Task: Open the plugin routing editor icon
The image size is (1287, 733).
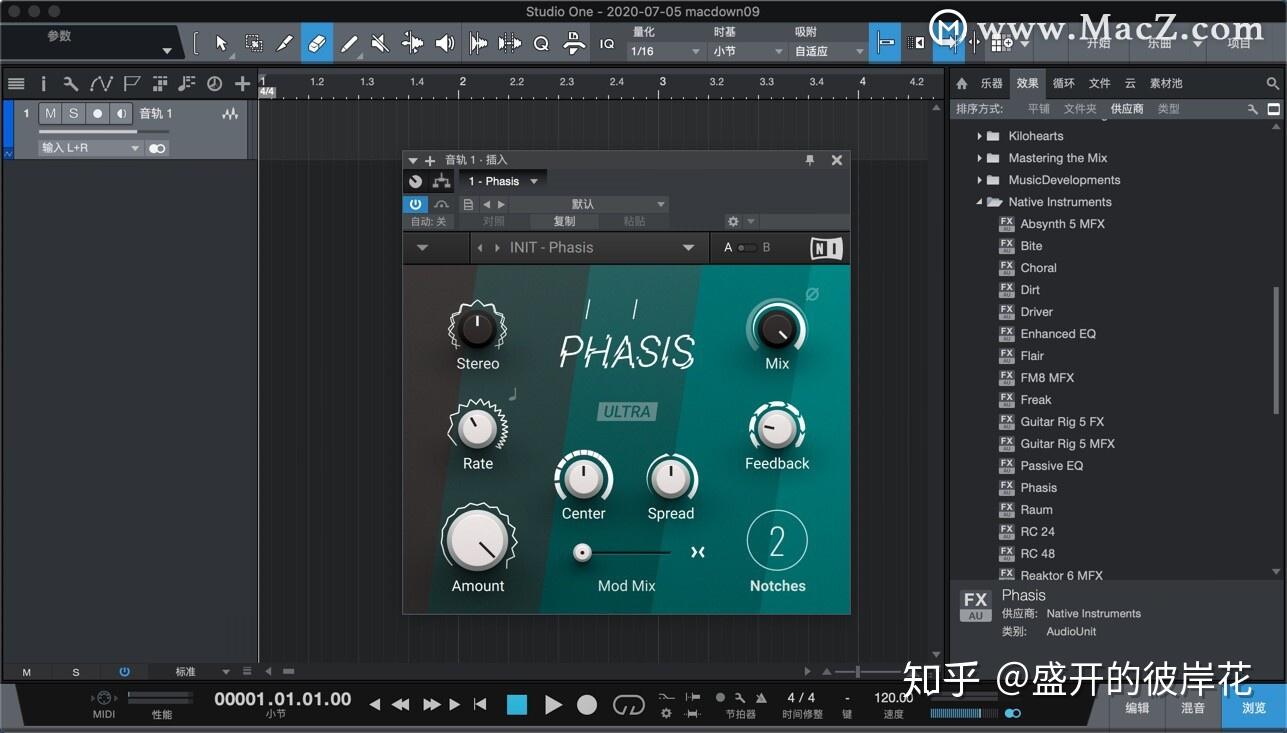Action: [x=441, y=181]
